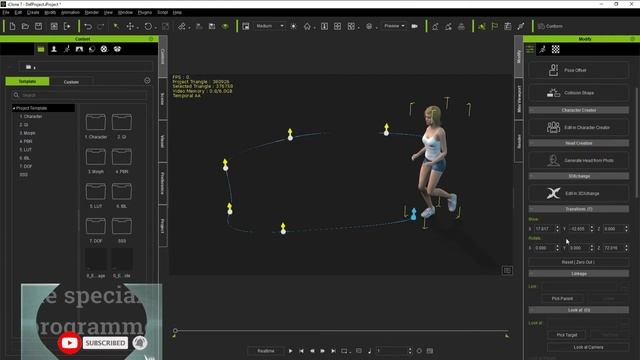This screenshot has height=360, width=640.
Task: Open the Animation menu
Action: coord(70,12)
